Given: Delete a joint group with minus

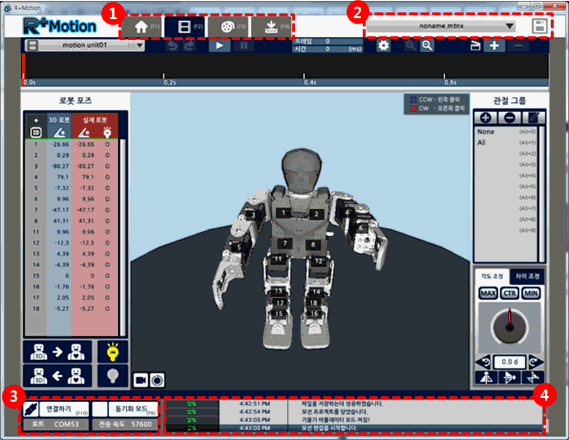Looking at the screenshot, I should [509, 118].
